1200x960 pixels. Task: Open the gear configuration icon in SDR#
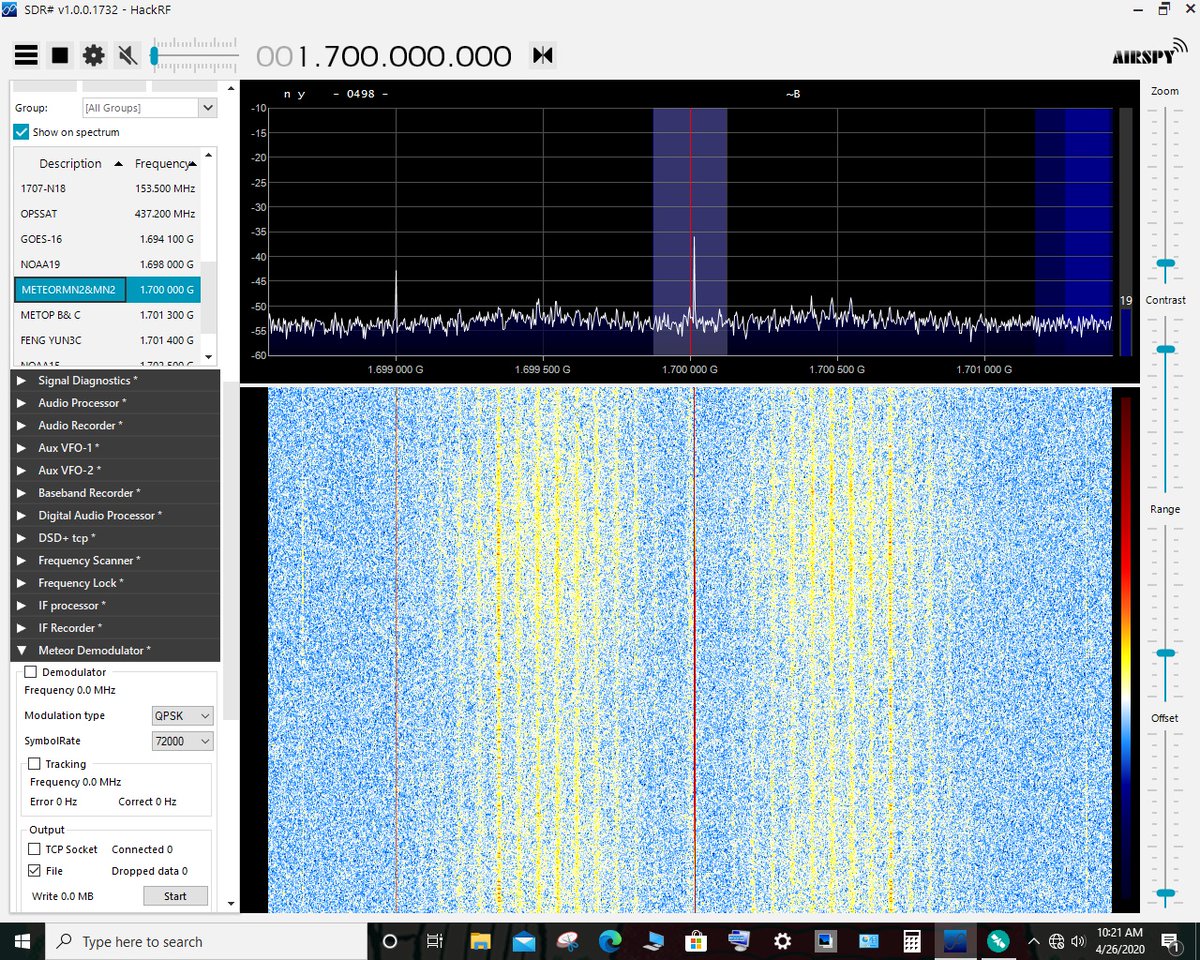coord(94,55)
